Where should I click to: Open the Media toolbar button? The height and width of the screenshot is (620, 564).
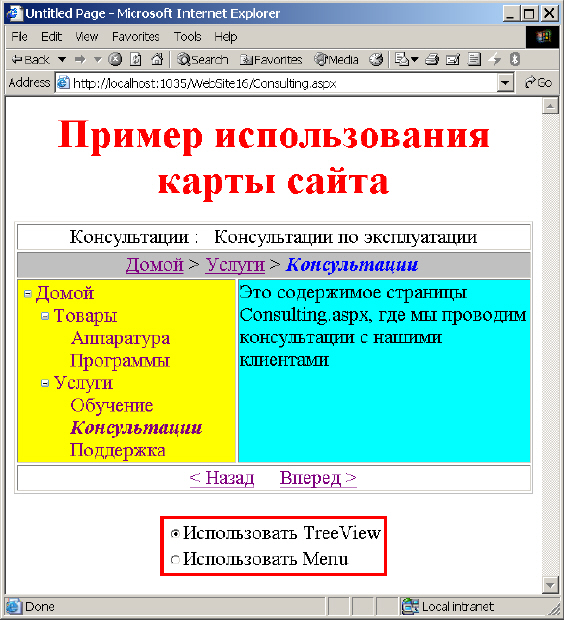(336, 60)
